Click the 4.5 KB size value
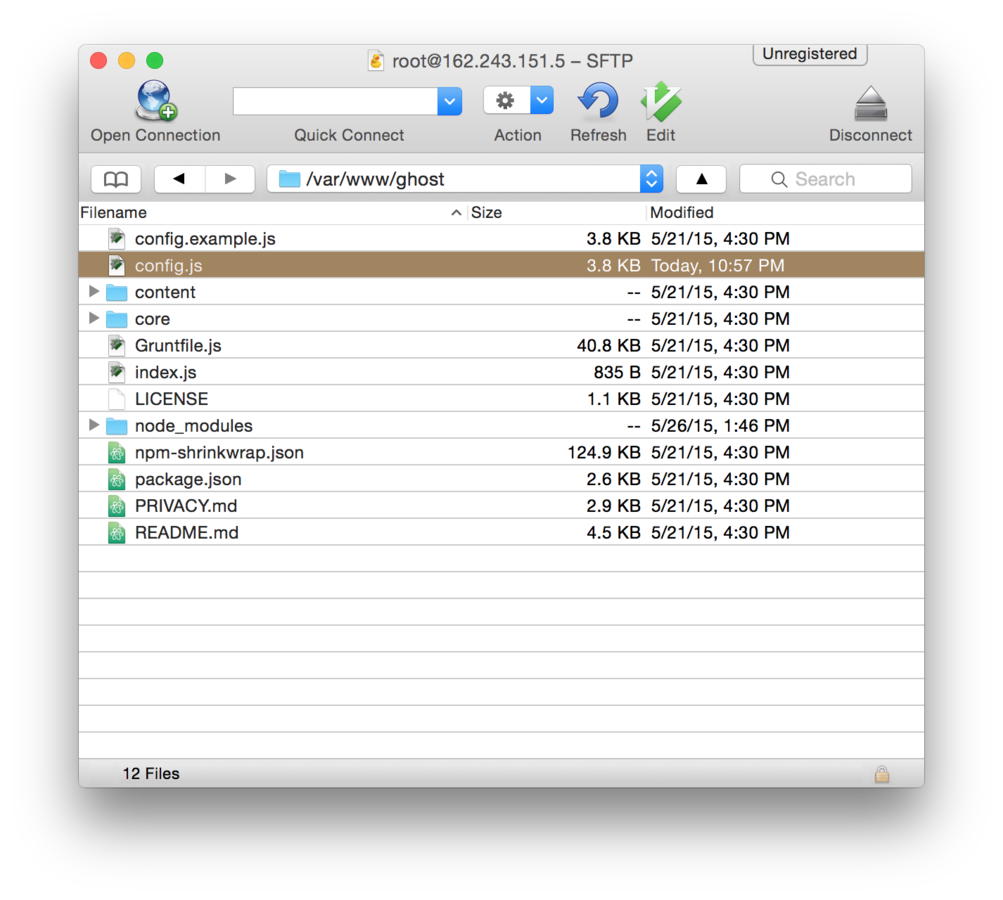The image size is (1003, 900). point(613,533)
